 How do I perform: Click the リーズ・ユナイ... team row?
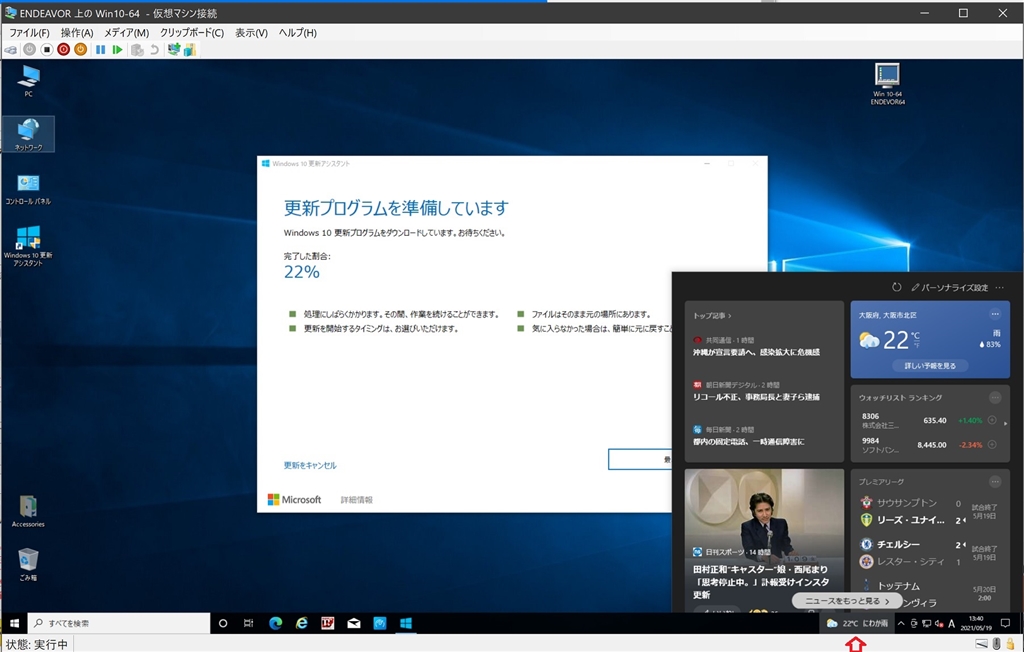(x=913, y=520)
